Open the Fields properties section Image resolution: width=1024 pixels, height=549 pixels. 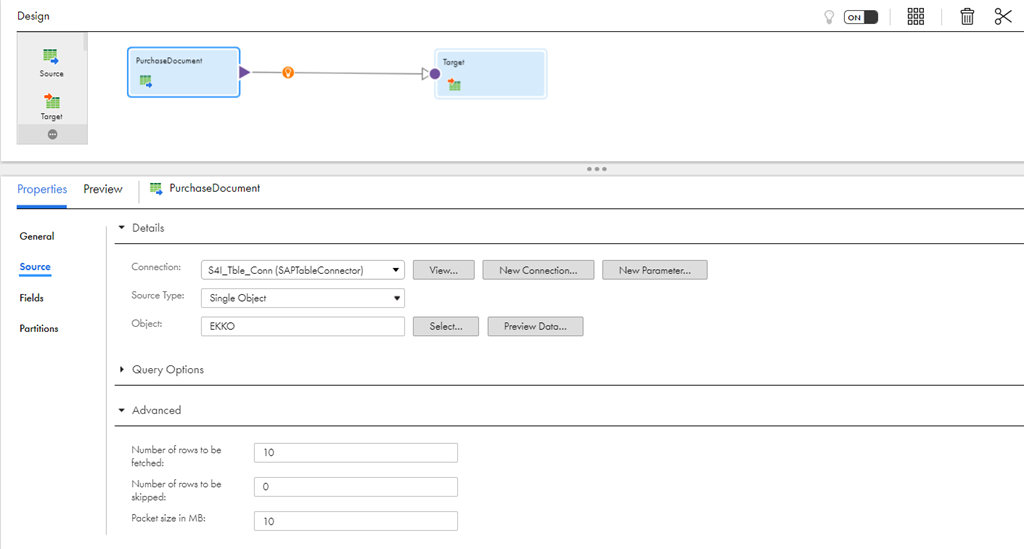point(31,298)
